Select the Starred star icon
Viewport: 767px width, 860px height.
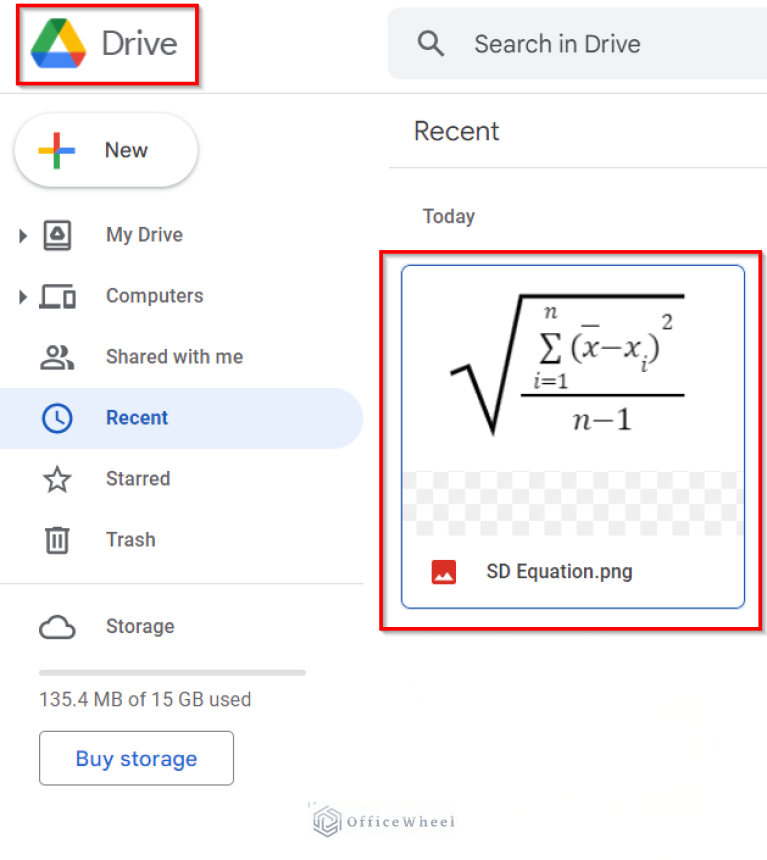coord(58,478)
